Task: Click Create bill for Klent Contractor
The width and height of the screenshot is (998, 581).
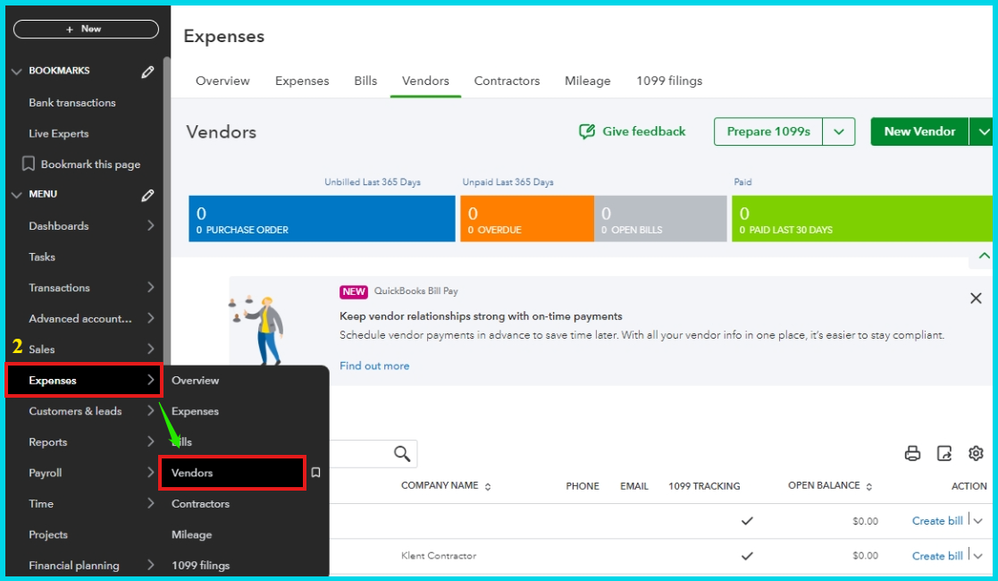Action: point(938,556)
